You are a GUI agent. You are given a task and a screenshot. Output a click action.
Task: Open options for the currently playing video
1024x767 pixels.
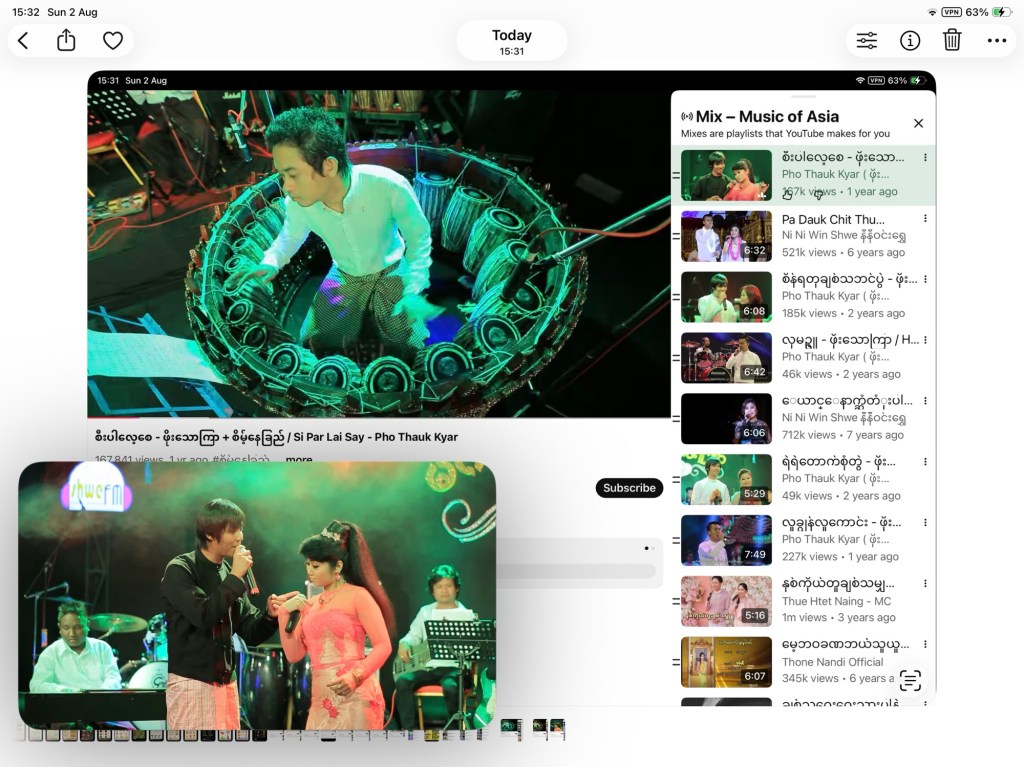(925, 157)
